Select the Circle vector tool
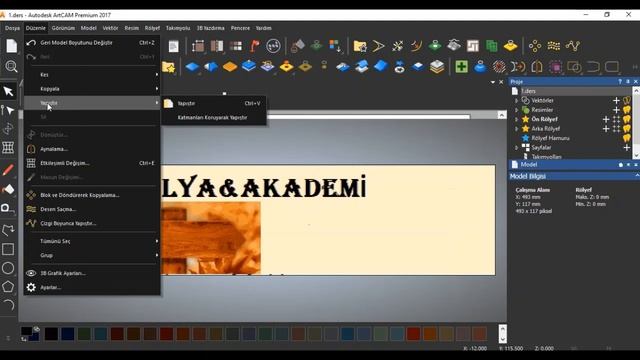 (8, 268)
